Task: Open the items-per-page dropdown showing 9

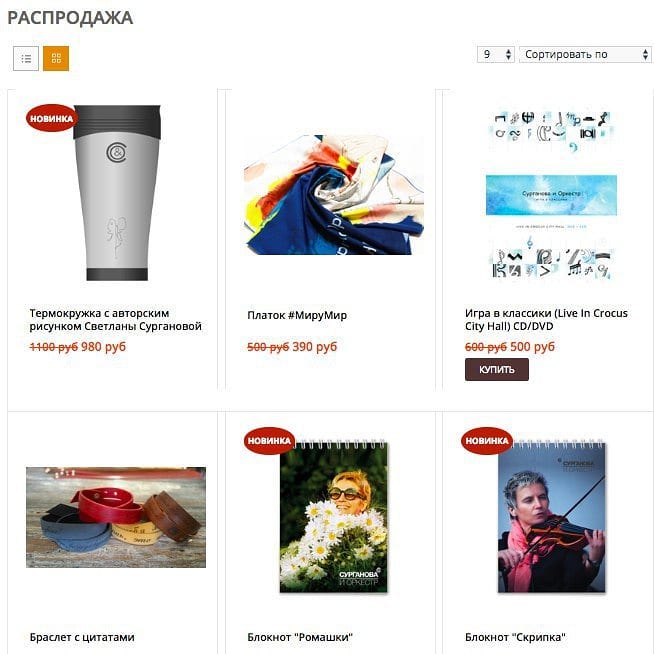Action: tap(496, 54)
